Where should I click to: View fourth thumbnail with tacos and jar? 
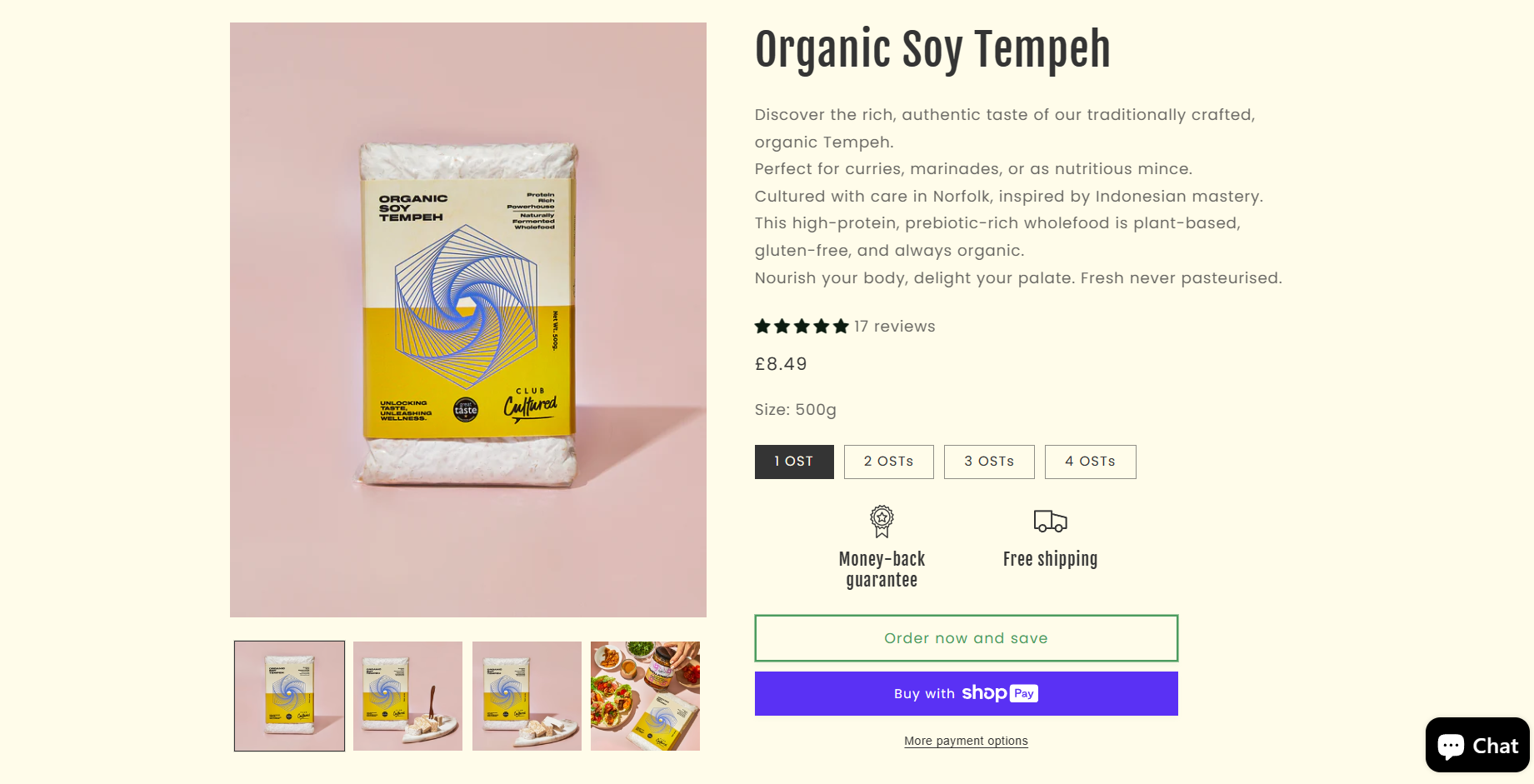point(645,696)
